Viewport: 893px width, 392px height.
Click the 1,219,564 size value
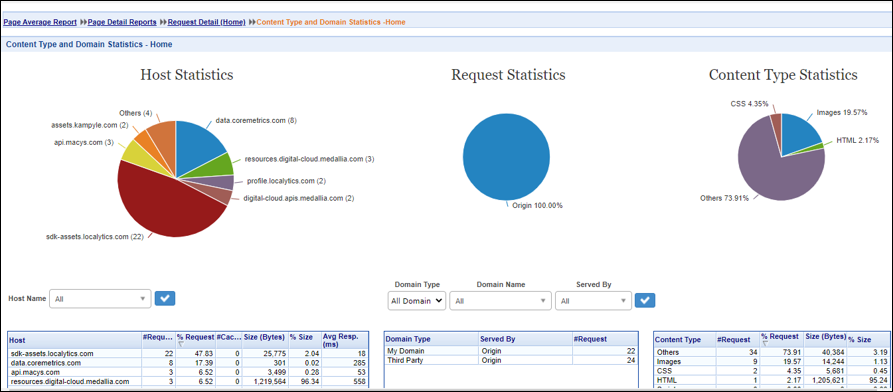tap(271, 381)
